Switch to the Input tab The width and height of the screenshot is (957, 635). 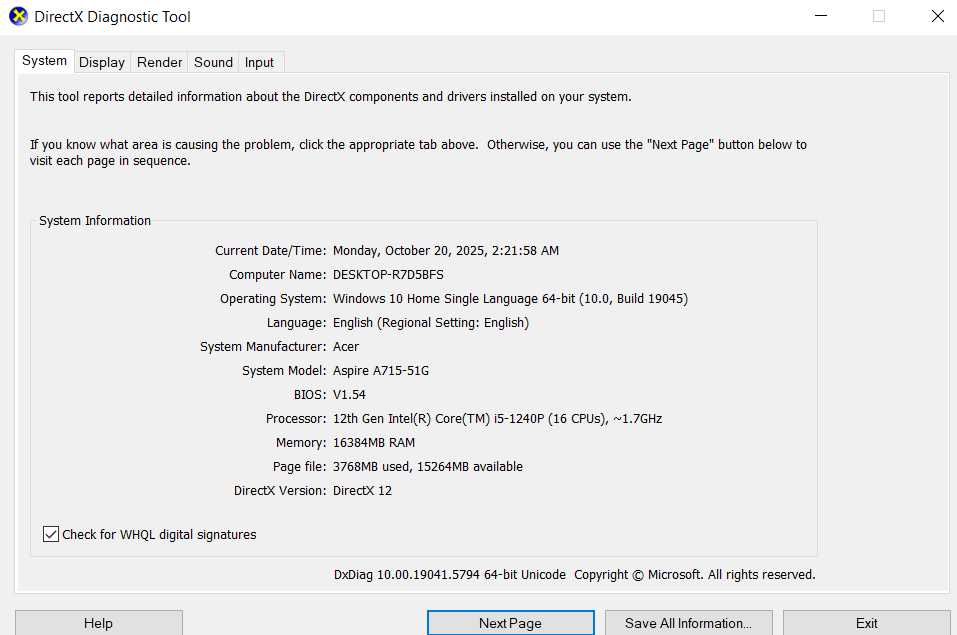coord(258,61)
